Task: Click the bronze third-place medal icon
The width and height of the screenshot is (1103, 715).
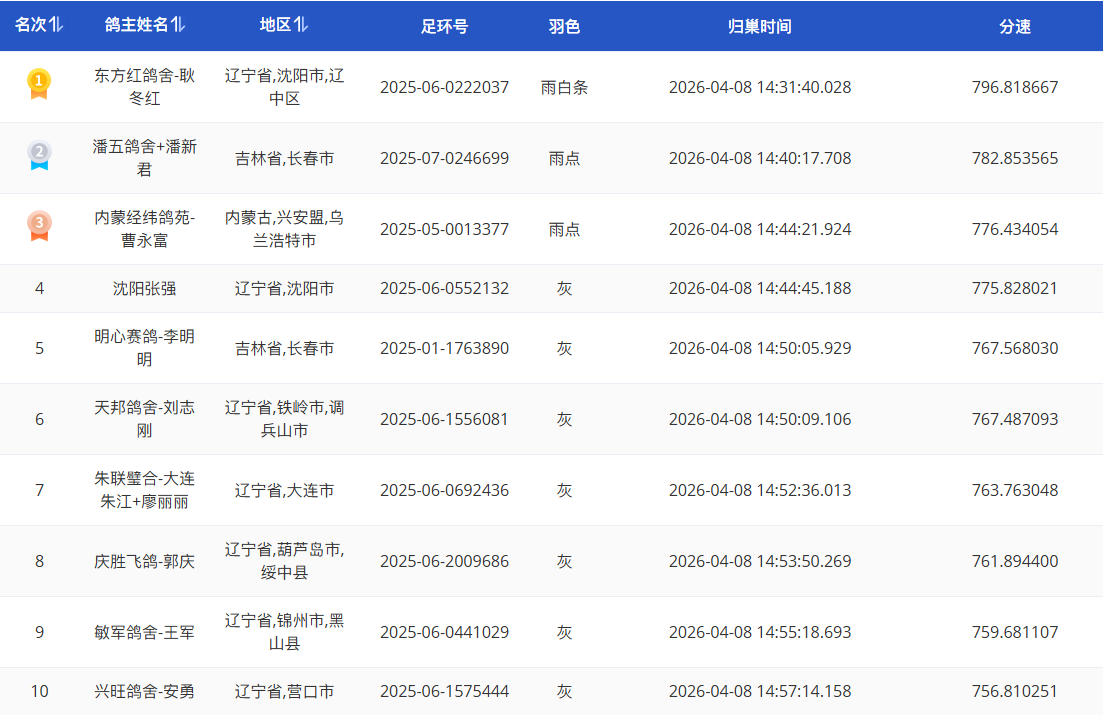Action: [39, 226]
